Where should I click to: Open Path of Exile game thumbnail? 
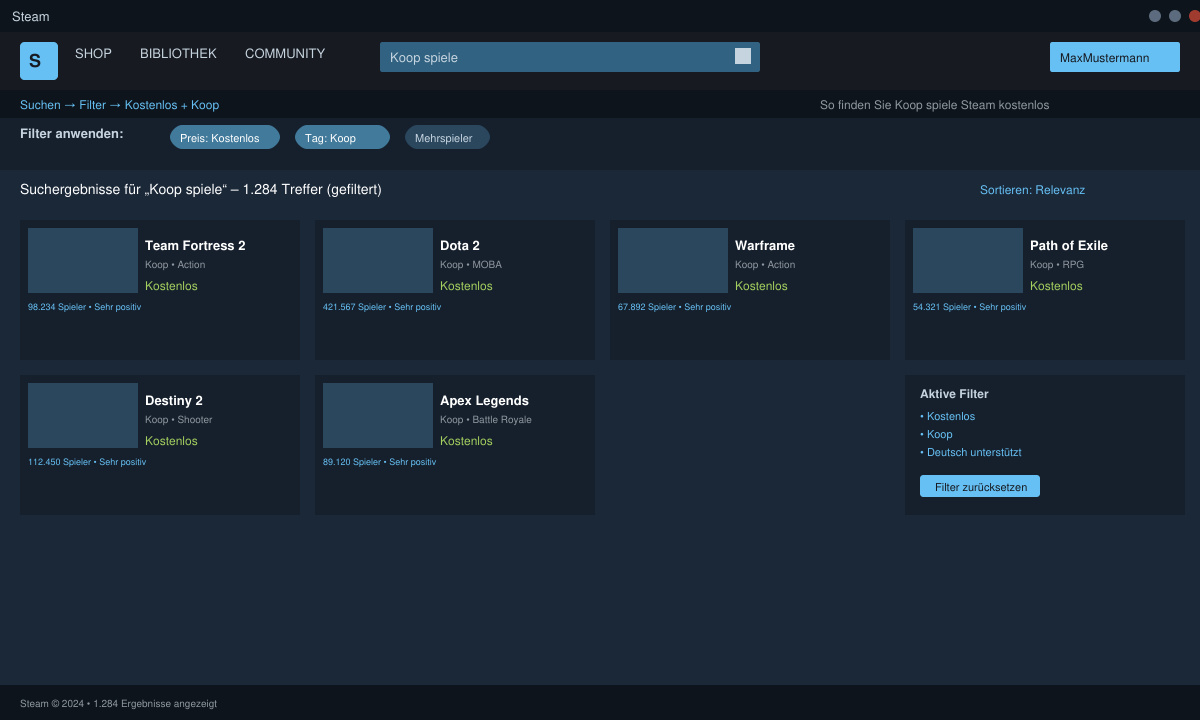[x=968, y=260]
